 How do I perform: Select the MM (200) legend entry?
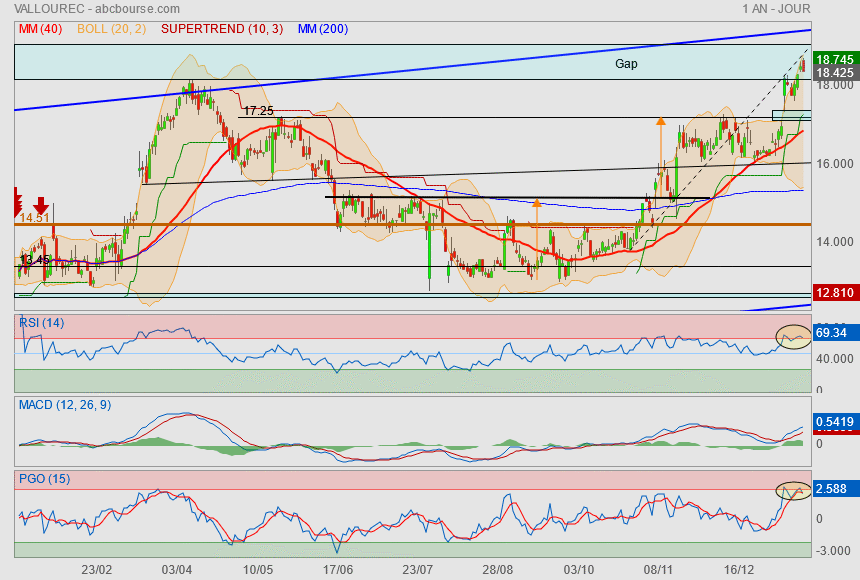point(323,29)
